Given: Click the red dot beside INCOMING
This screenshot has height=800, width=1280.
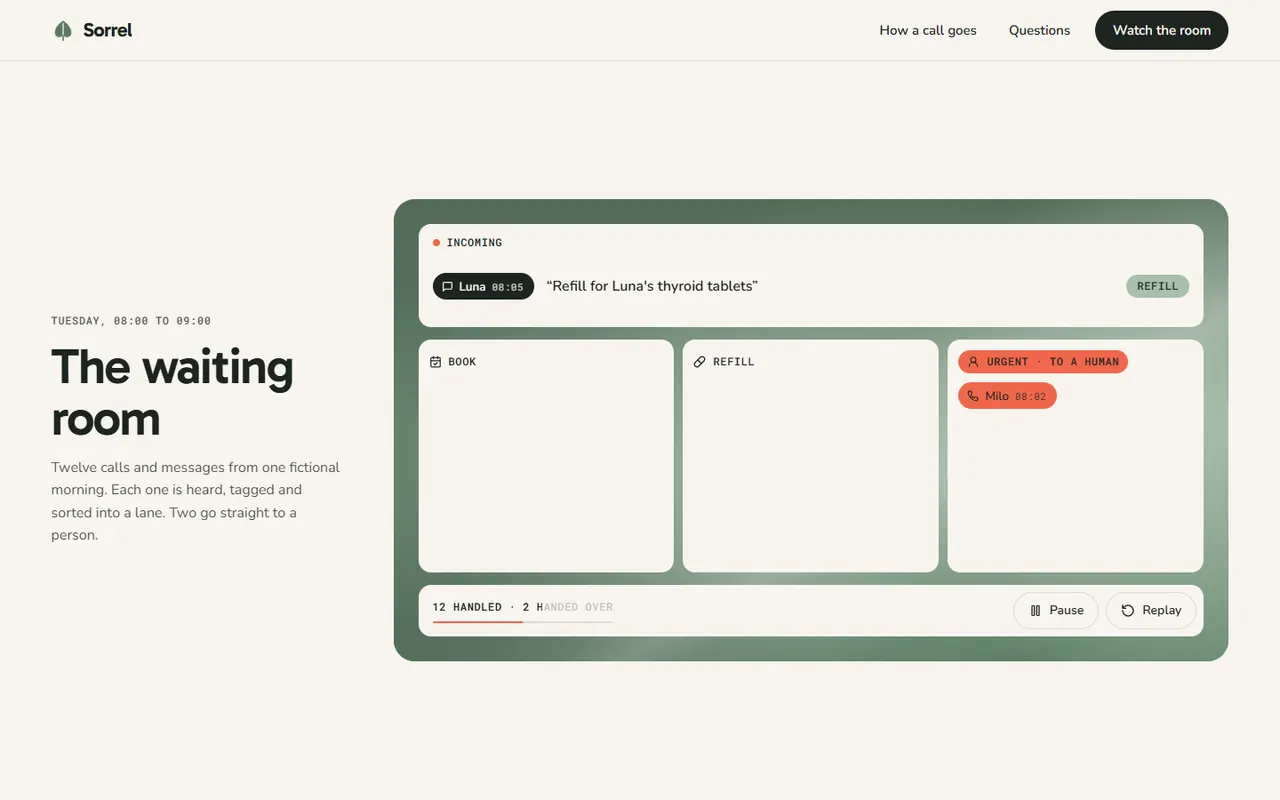Looking at the screenshot, I should click(436, 243).
